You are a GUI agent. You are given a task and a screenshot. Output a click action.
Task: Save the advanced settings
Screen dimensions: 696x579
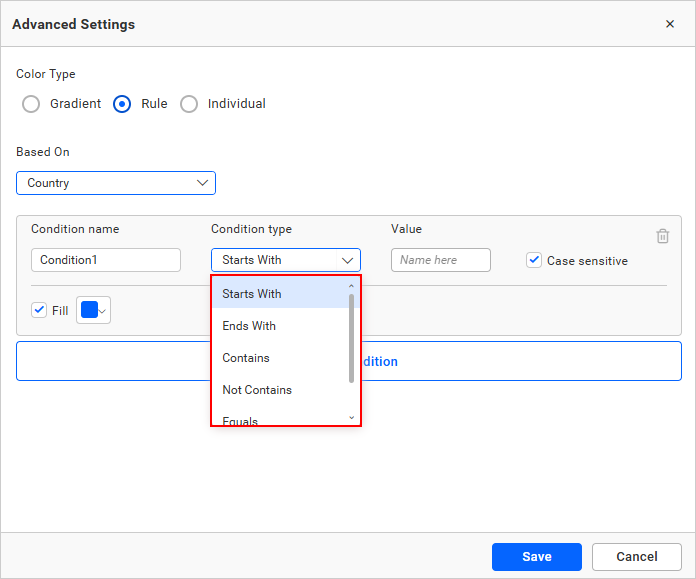(536, 557)
